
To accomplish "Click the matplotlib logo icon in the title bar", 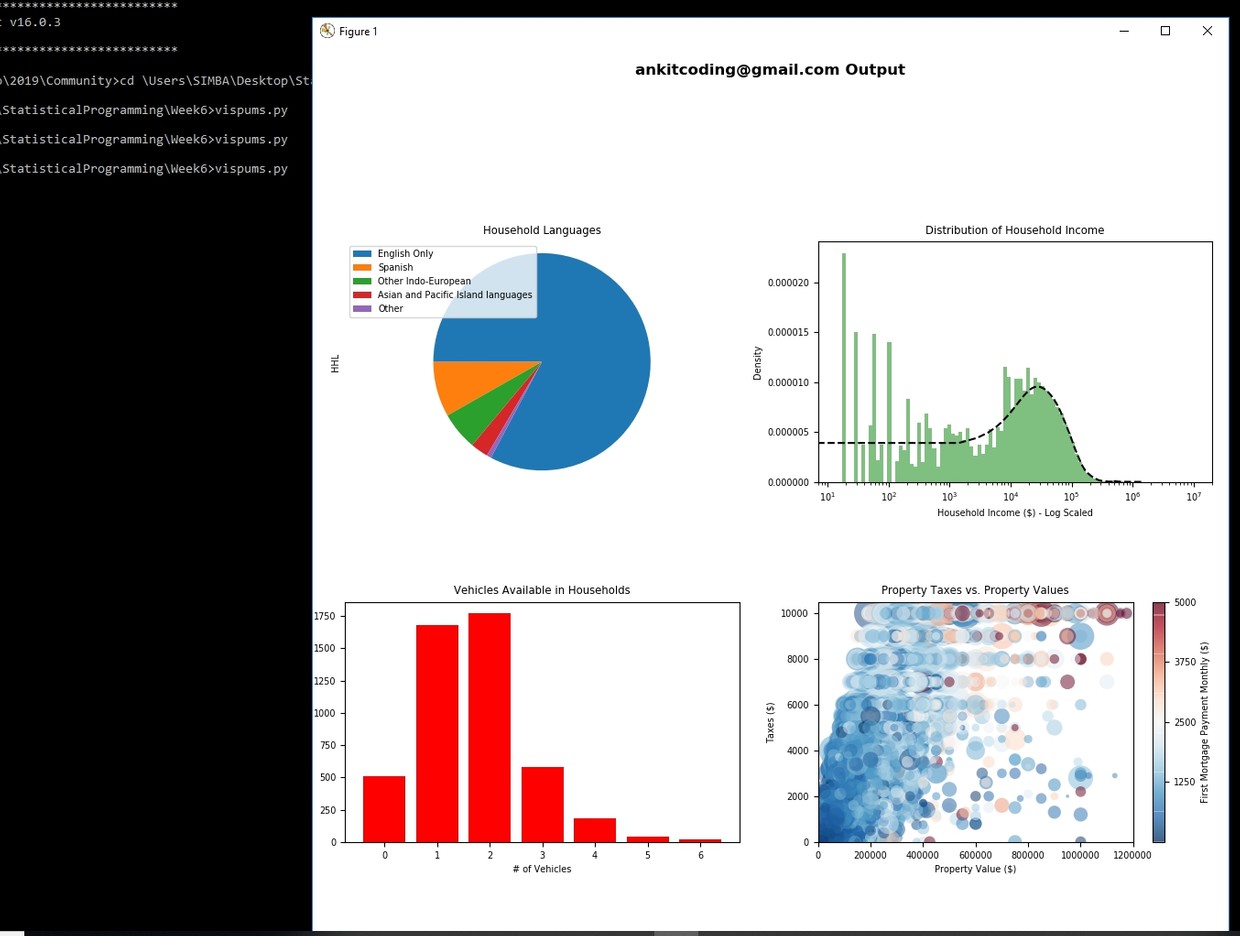I will (327, 31).
